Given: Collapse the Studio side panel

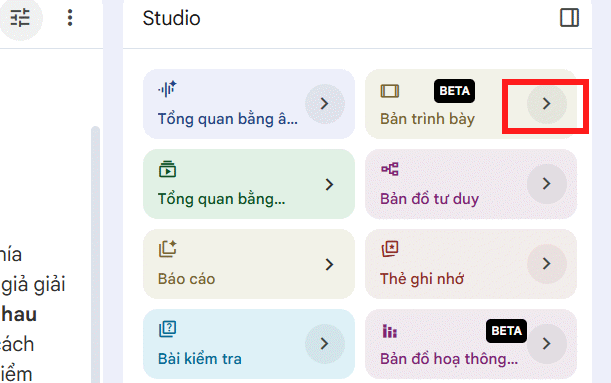Looking at the screenshot, I should pos(569,18).
